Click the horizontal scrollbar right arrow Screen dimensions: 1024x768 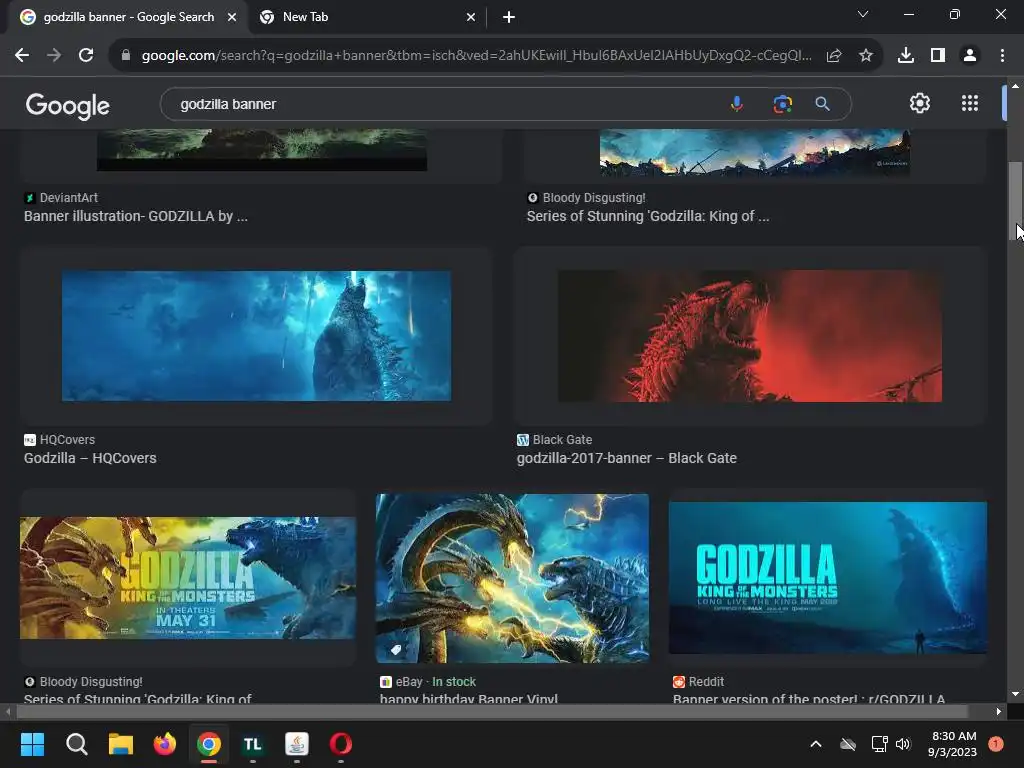coord(999,711)
